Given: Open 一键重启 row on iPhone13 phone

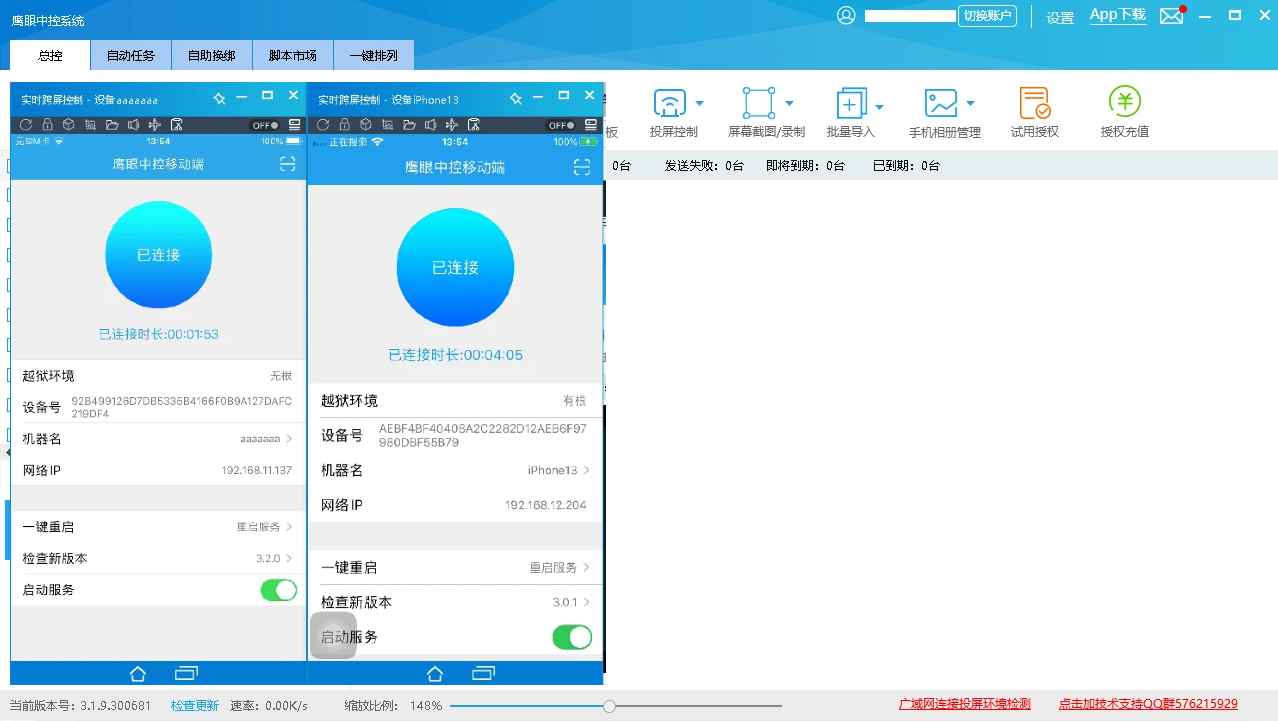Looking at the screenshot, I should click(456, 567).
